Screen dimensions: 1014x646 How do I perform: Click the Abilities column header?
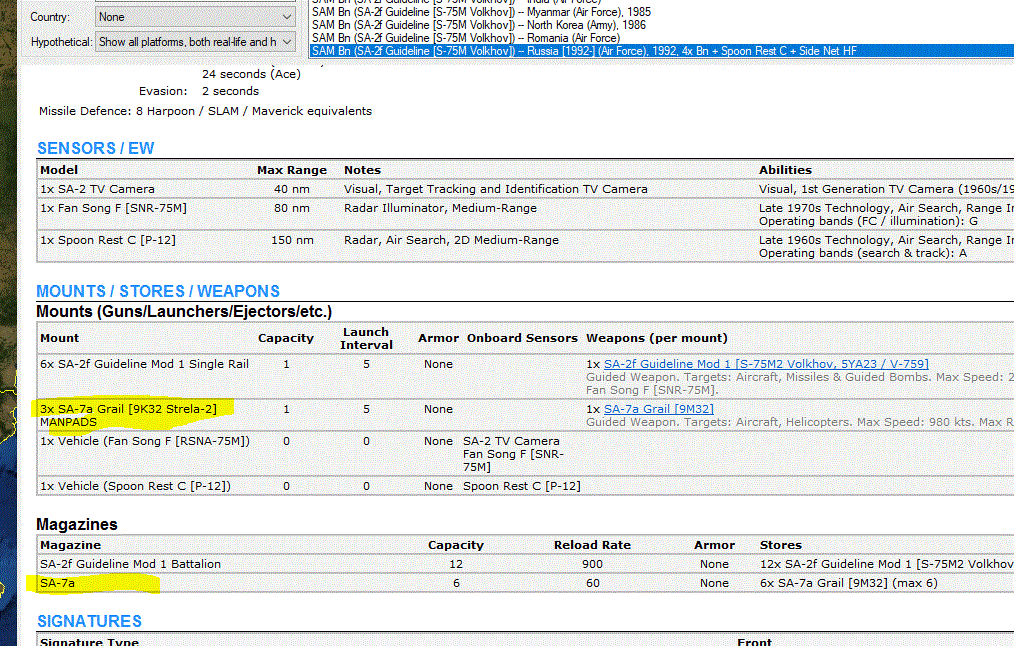click(785, 170)
